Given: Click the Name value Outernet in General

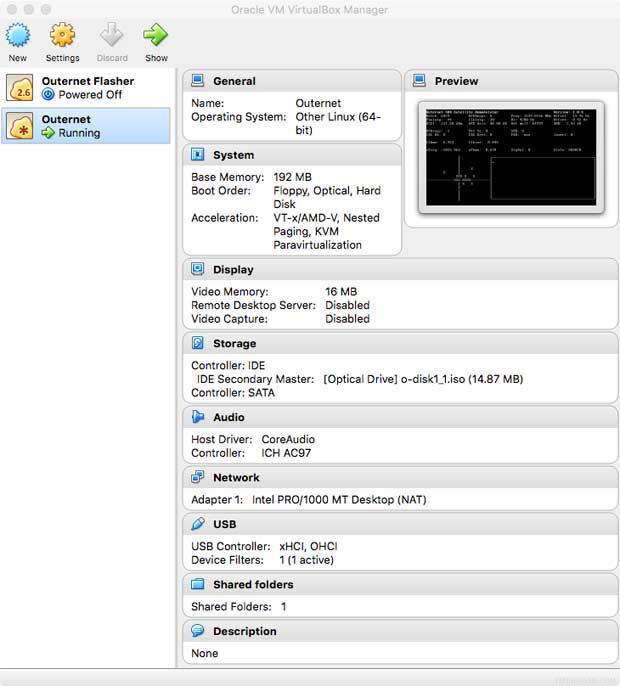Looking at the screenshot, I should (318, 103).
